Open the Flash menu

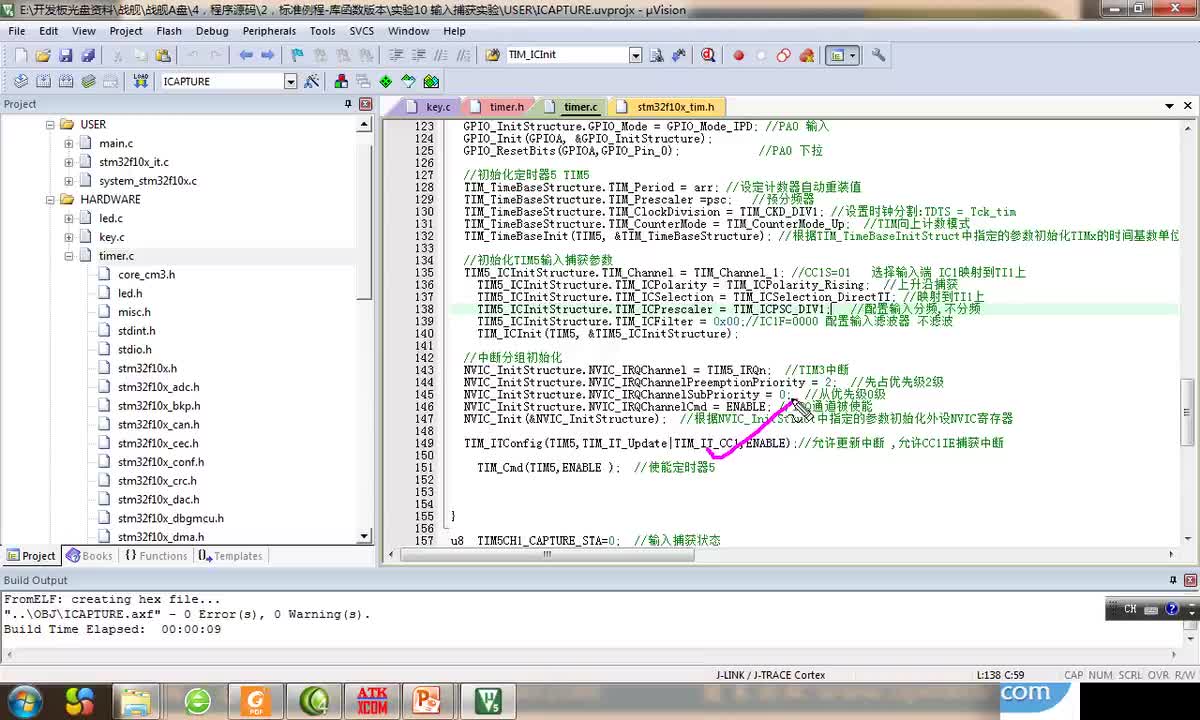[x=168, y=31]
